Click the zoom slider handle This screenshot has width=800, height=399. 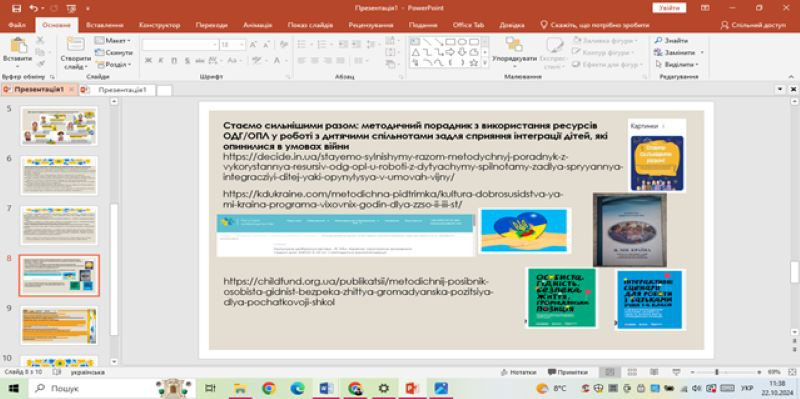coord(717,372)
